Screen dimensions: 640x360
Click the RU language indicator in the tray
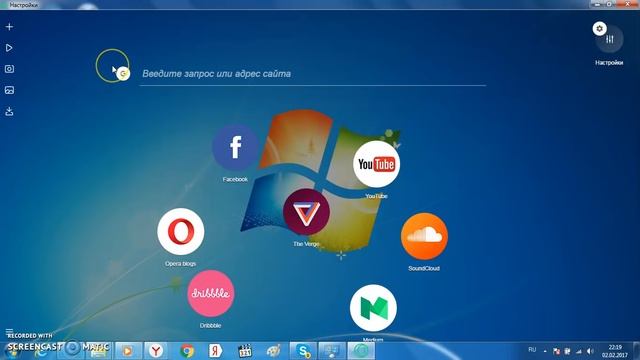pyautogui.click(x=532, y=350)
